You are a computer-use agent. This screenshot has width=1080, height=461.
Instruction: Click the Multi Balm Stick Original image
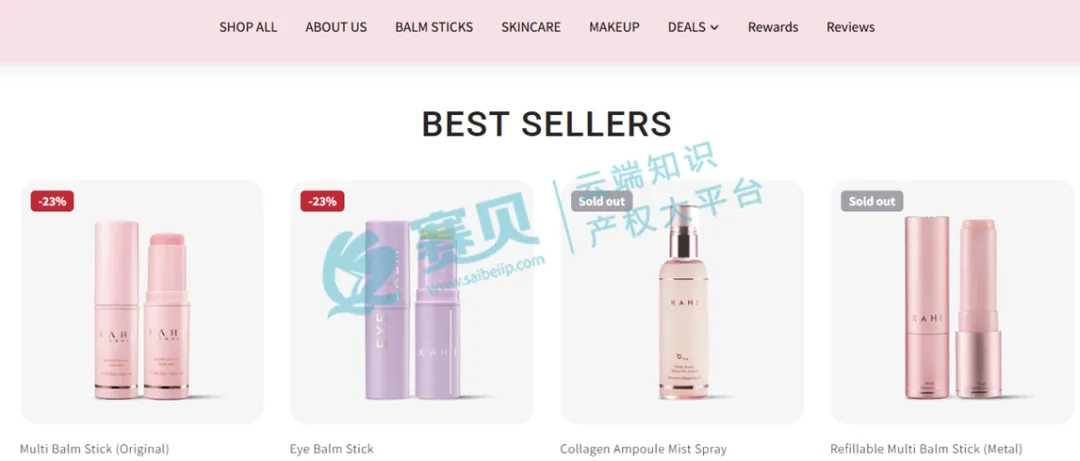pos(142,302)
